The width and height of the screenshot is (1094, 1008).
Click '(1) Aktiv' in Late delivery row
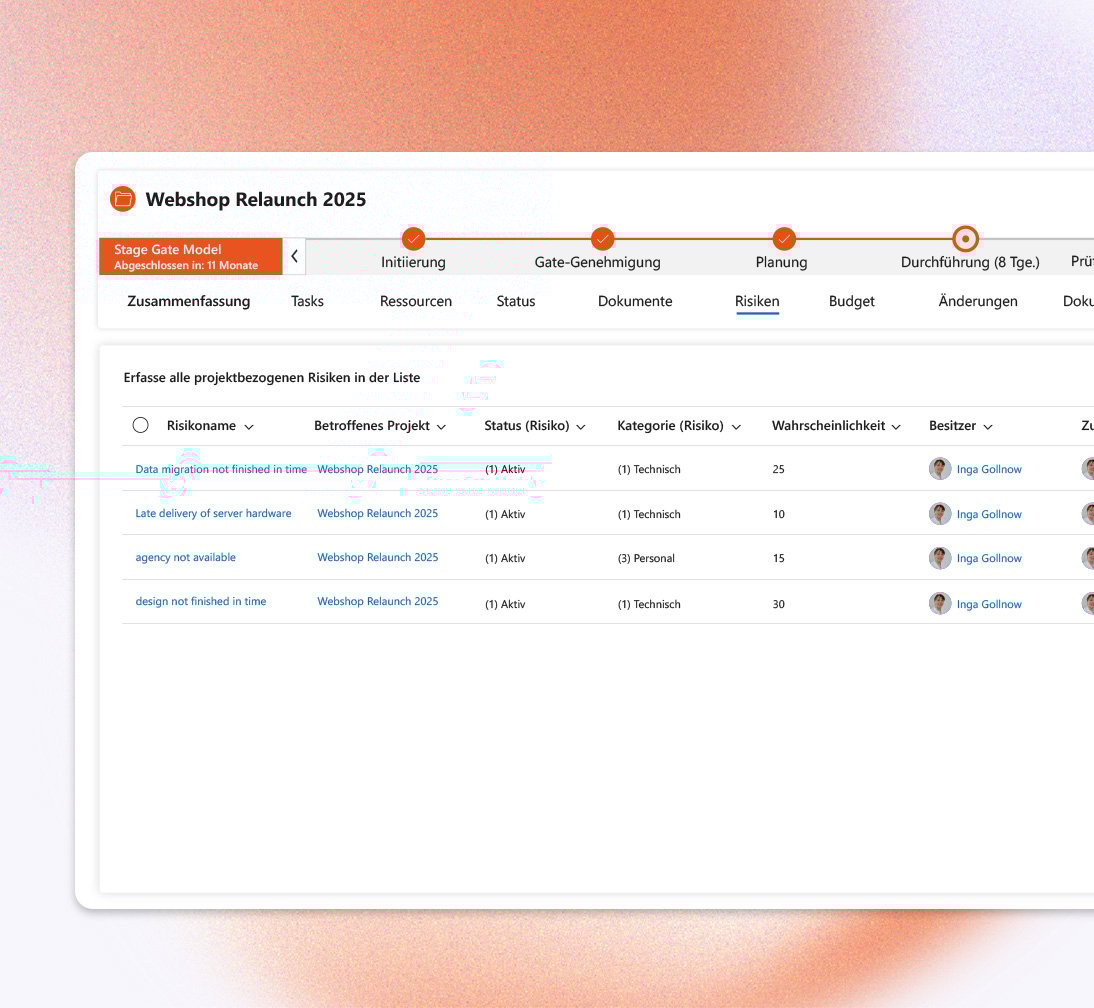(x=505, y=514)
